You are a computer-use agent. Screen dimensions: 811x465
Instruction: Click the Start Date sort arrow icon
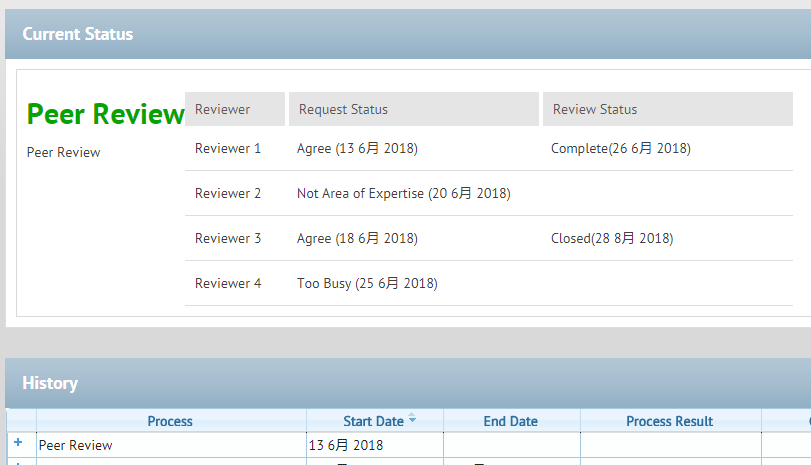point(412,420)
